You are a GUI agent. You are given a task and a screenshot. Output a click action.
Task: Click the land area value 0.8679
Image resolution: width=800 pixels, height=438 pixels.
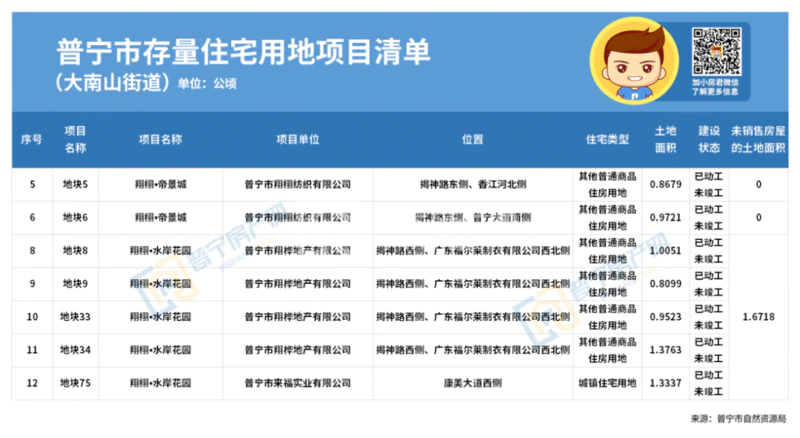click(x=666, y=185)
